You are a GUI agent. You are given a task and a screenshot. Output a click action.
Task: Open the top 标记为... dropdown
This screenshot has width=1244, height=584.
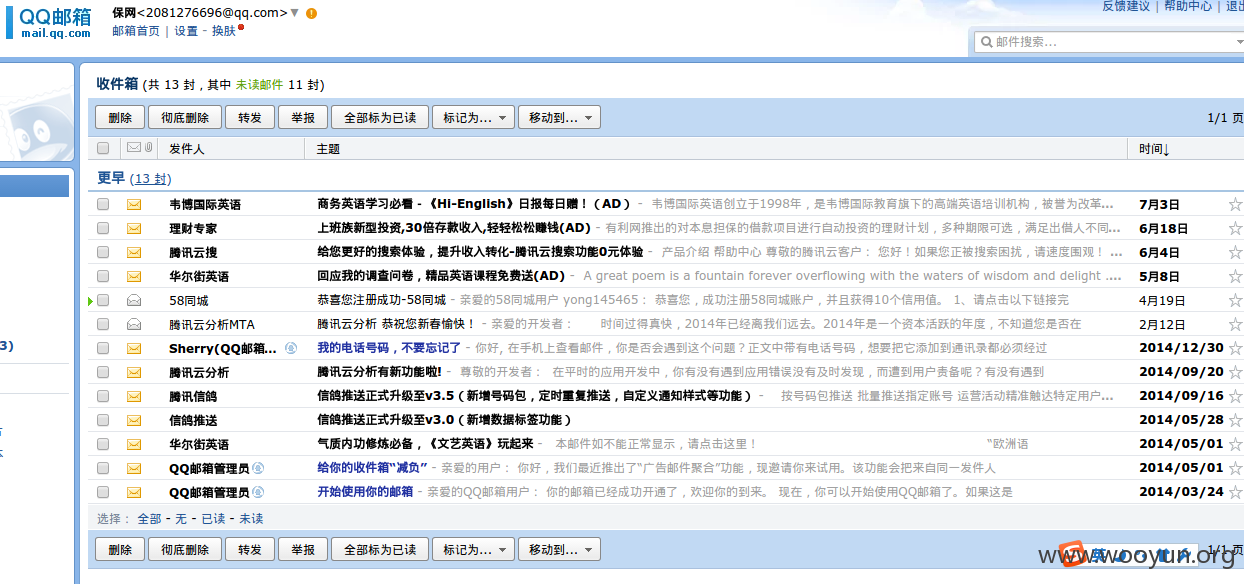(473, 118)
